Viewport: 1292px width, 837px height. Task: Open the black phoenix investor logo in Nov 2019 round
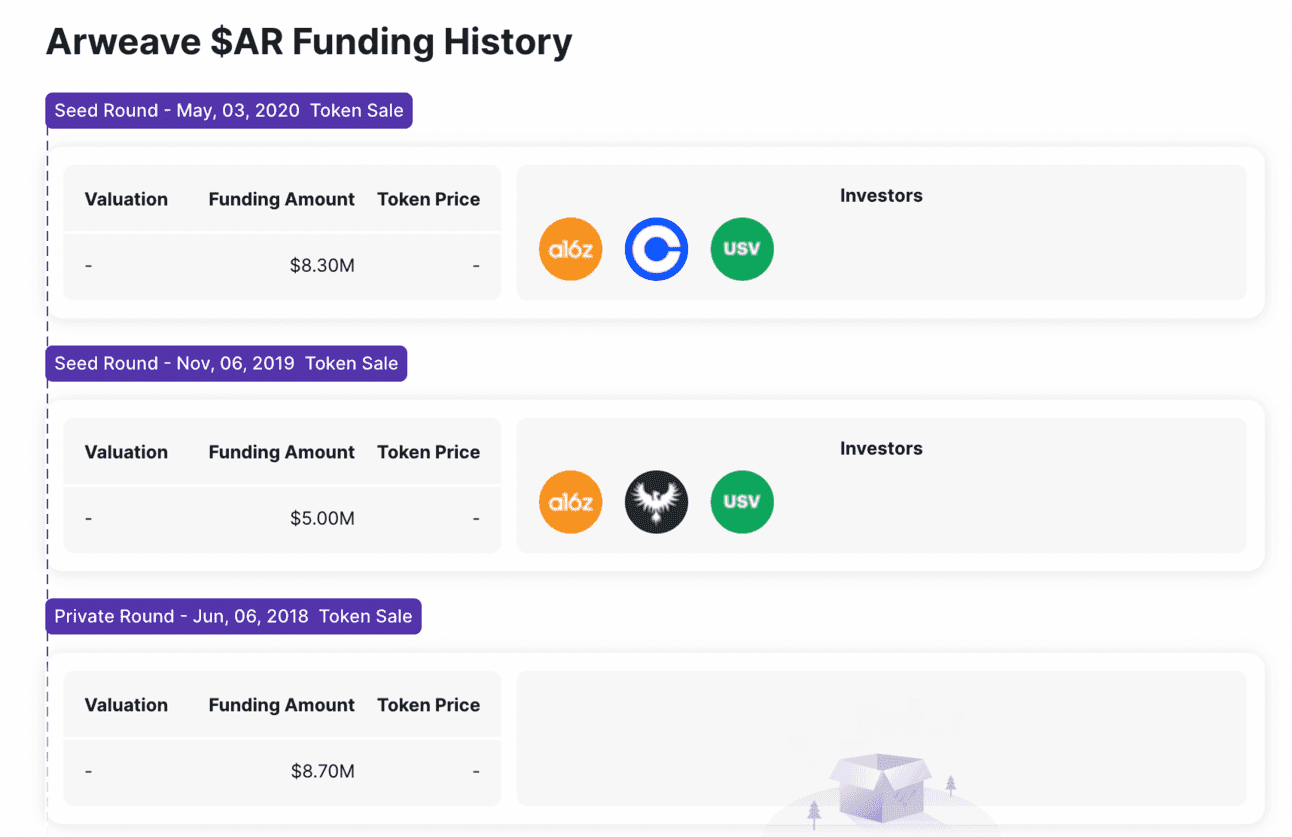(656, 502)
